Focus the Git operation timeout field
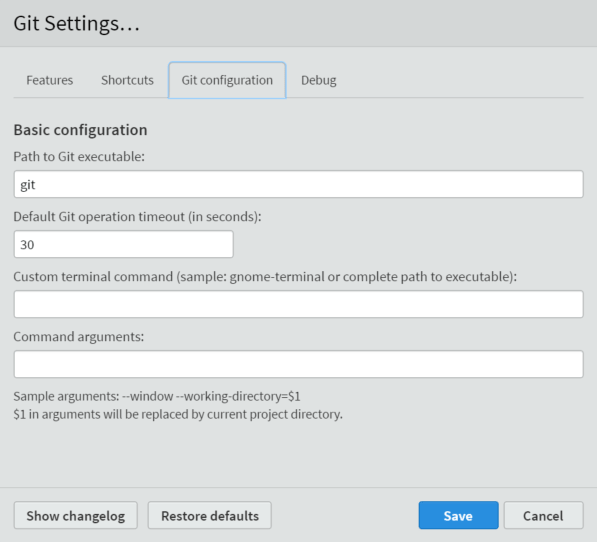Viewport: 597px width, 542px height. click(124, 244)
